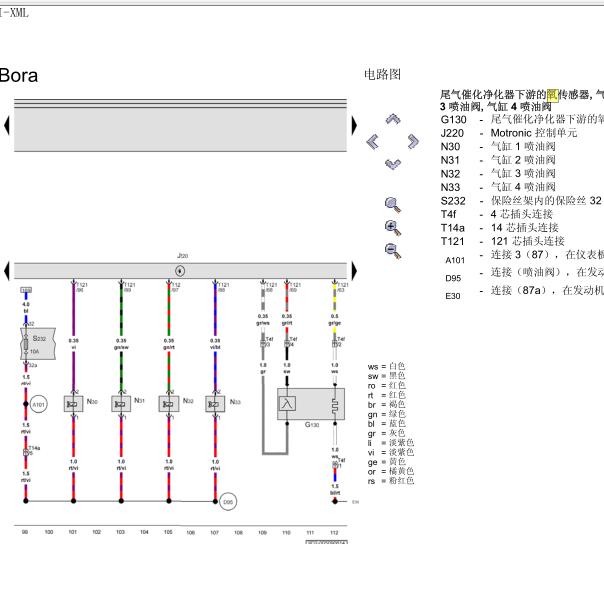This screenshot has width=604, height=608.
Task: Click the bl color code line
Action: (386, 424)
